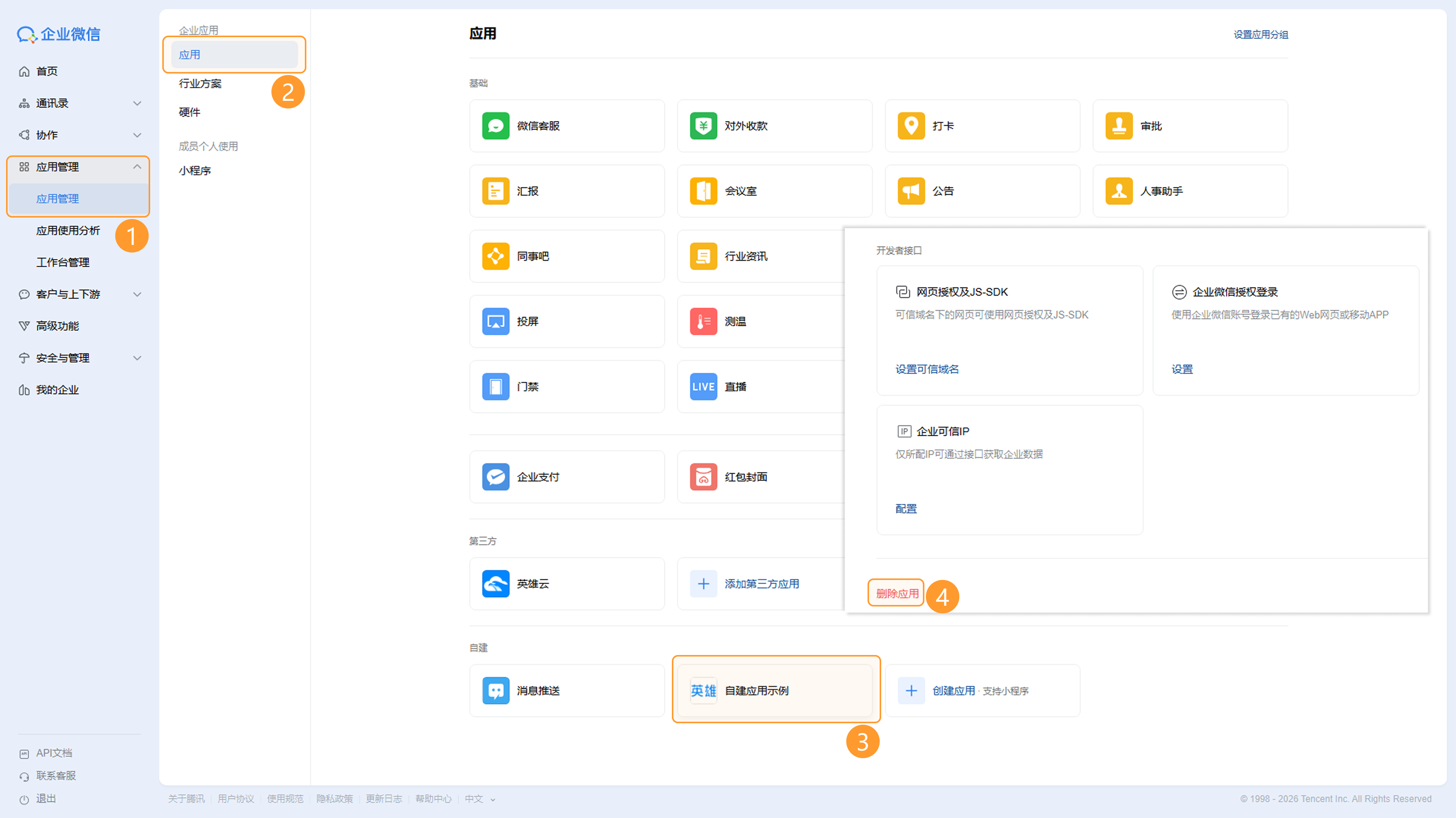This screenshot has width=1456, height=818.
Task: Select 应用 in 企业应用 panel
Action: click(x=235, y=55)
